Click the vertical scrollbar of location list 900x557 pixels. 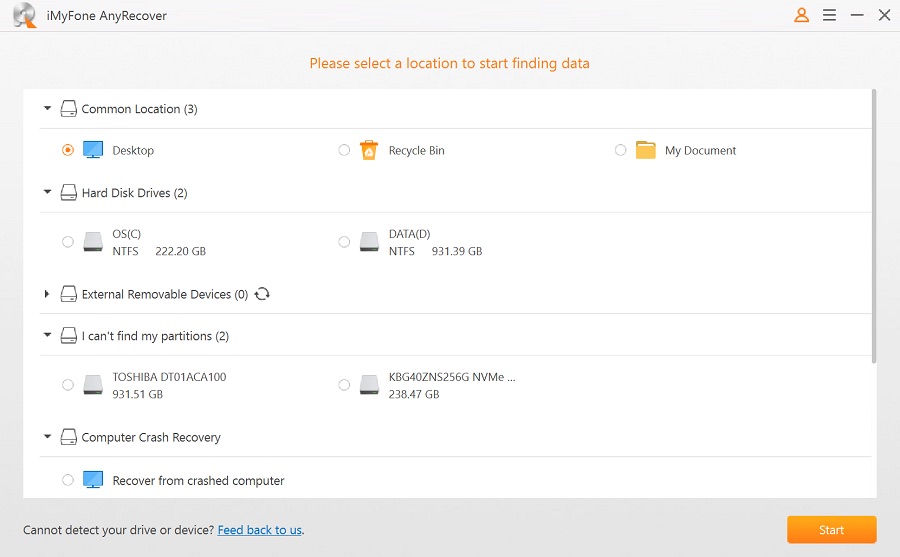coord(874,225)
